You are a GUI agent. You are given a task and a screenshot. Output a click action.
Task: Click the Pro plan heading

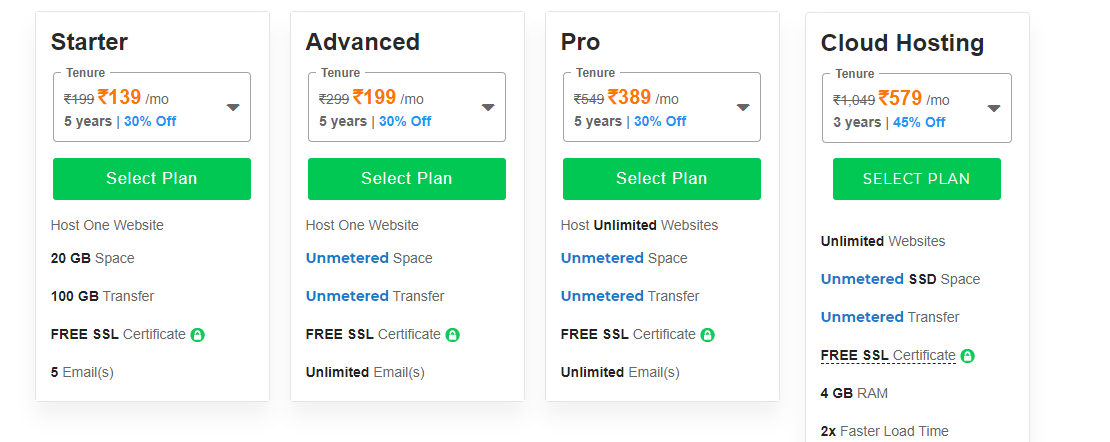(x=581, y=42)
